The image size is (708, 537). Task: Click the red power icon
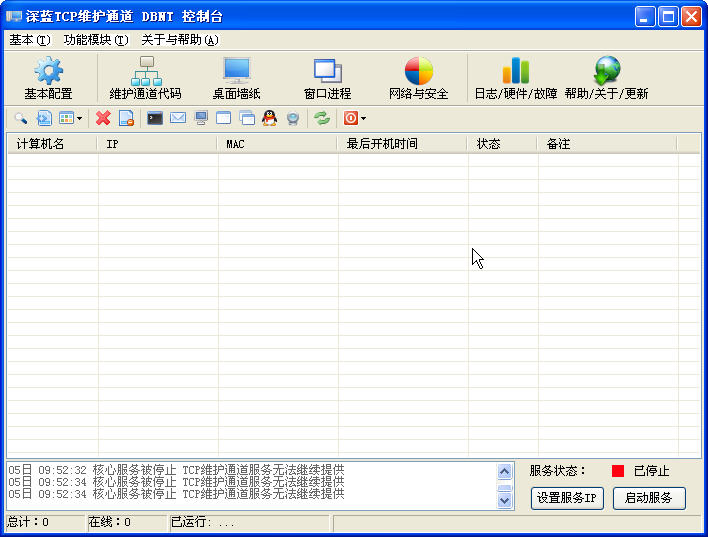pyautogui.click(x=350, y=118)
